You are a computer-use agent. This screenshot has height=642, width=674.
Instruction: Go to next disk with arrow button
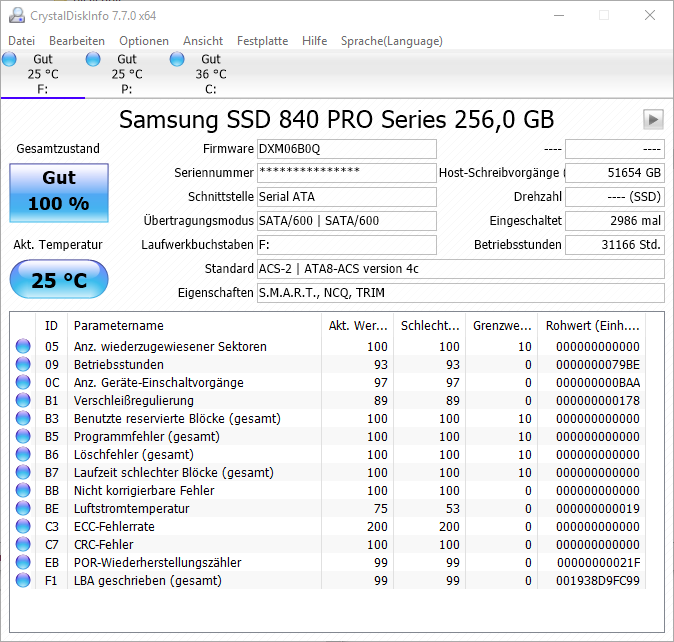[653, 119]
